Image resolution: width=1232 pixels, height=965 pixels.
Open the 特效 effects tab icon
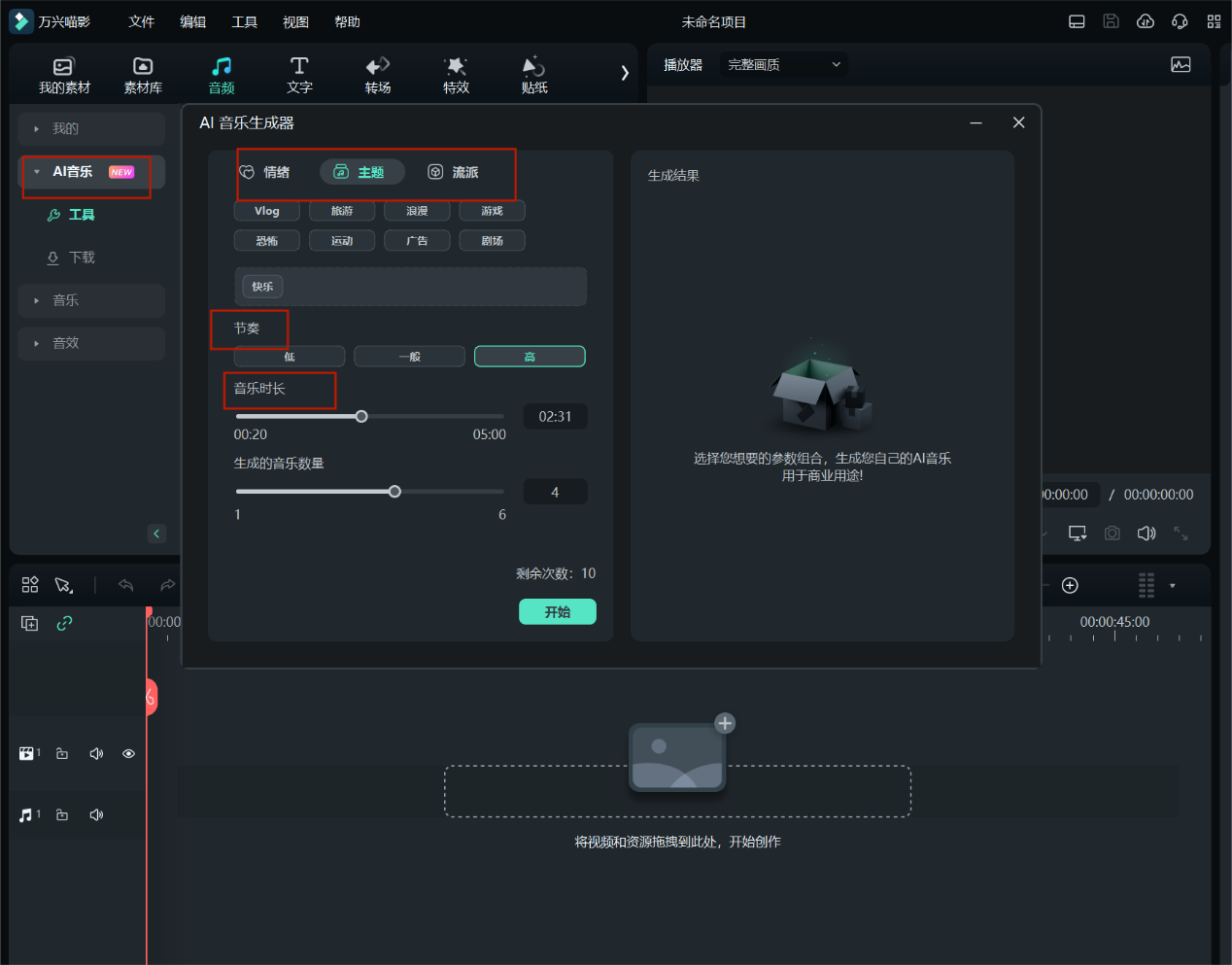[456, 66]
